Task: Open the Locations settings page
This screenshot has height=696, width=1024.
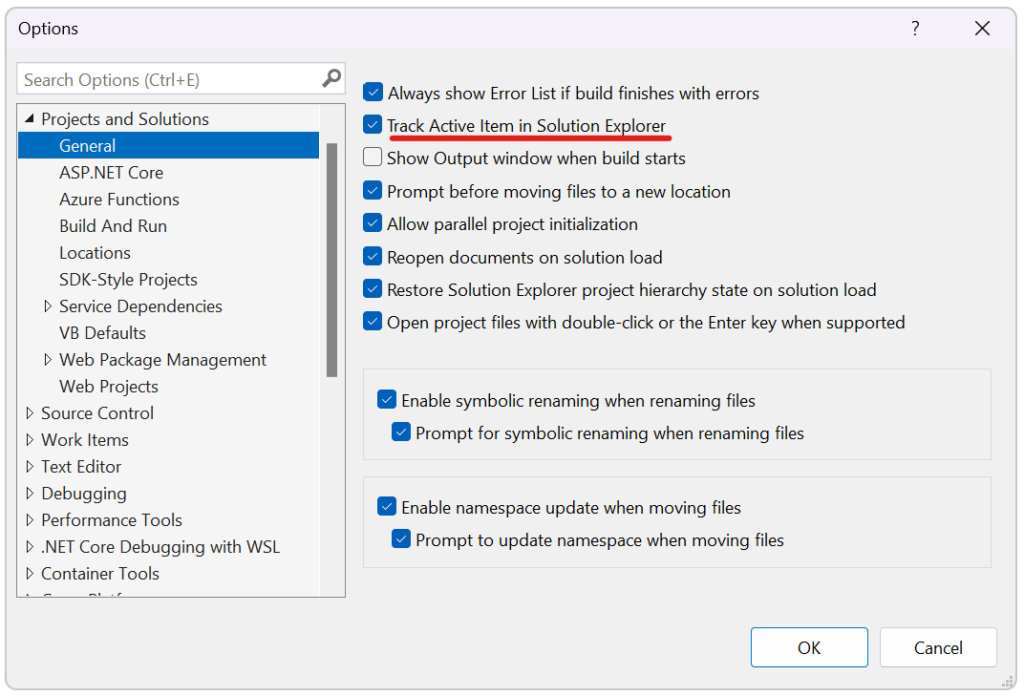Action: [x=95, y=252]
